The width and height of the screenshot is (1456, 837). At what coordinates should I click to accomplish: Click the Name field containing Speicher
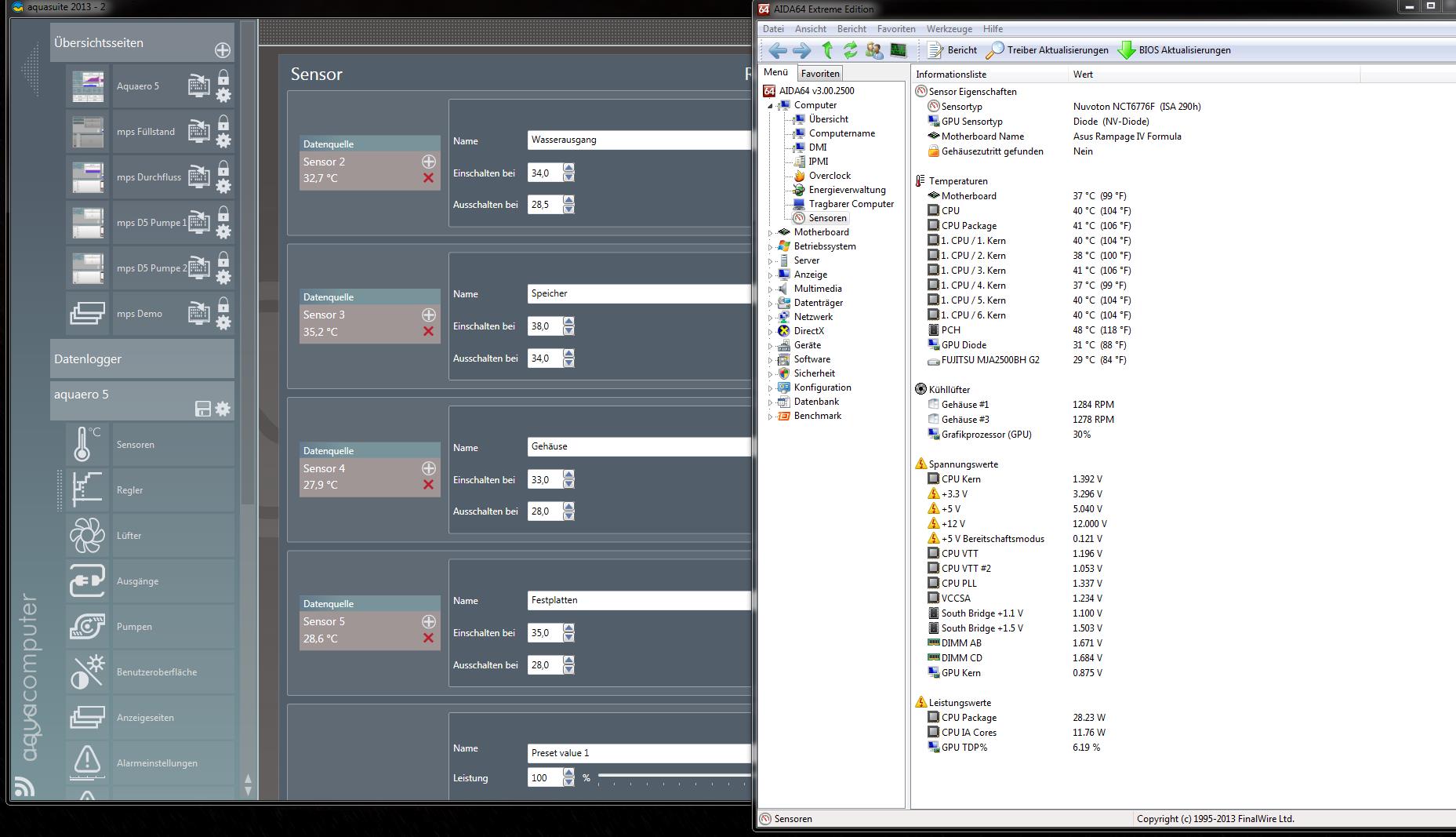point(638,293)
